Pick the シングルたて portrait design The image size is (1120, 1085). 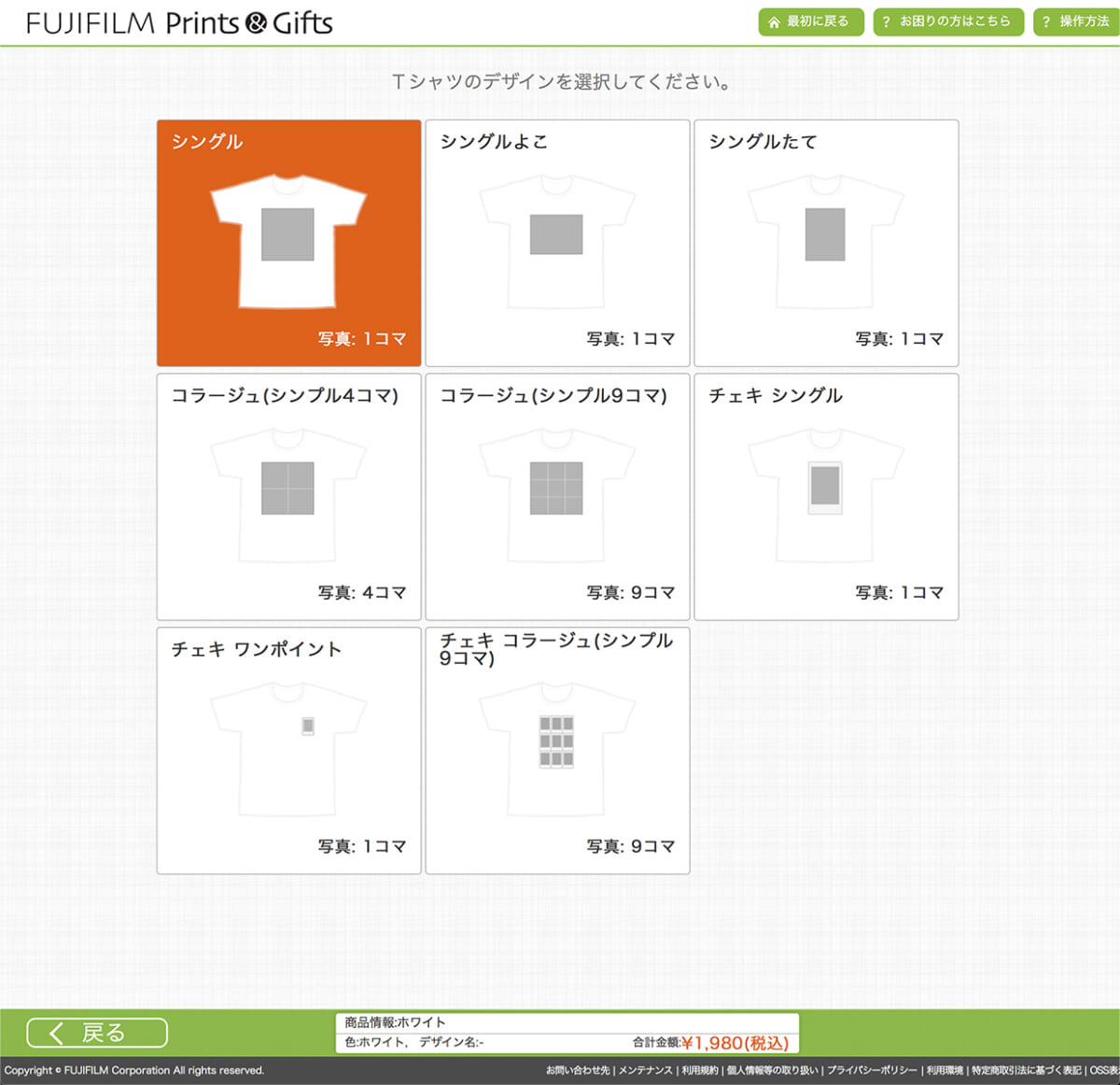tap(826, 243)
